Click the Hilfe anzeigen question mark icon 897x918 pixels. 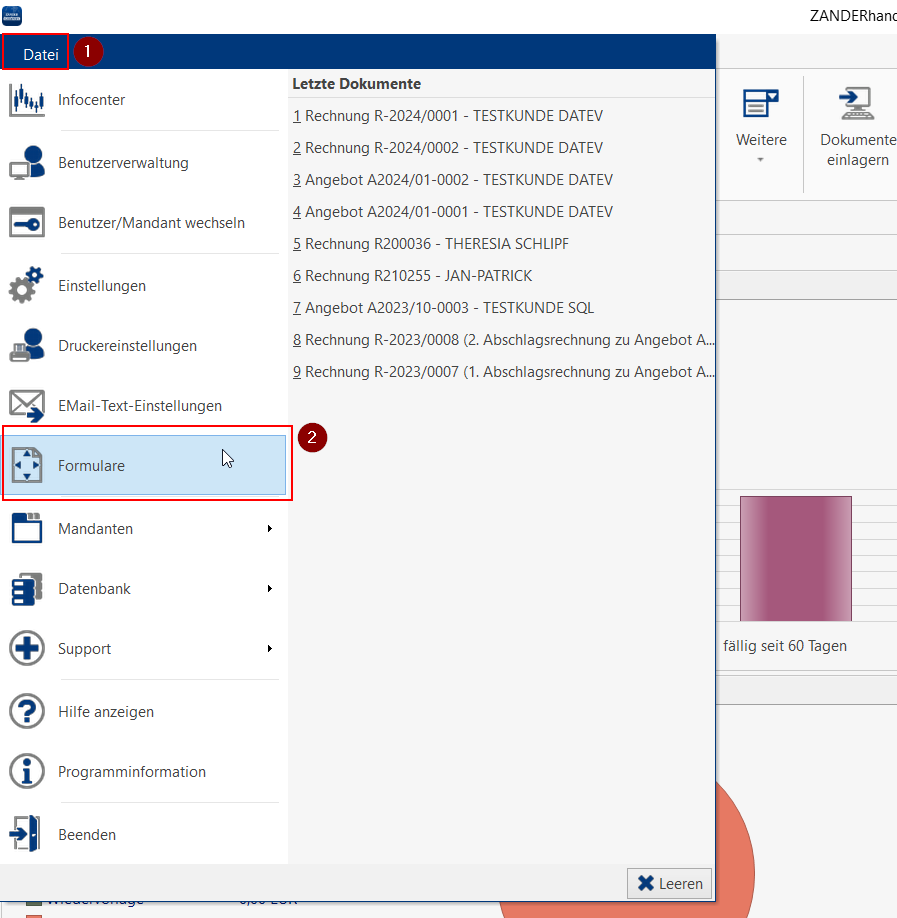click(27, 712)
